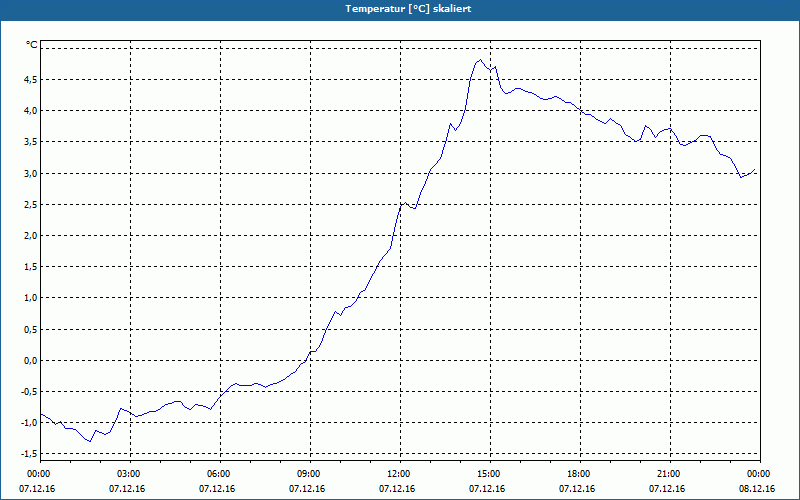Select the 4,0 y-axis value
Screen dimensions: 800x500
pos(30,111)
